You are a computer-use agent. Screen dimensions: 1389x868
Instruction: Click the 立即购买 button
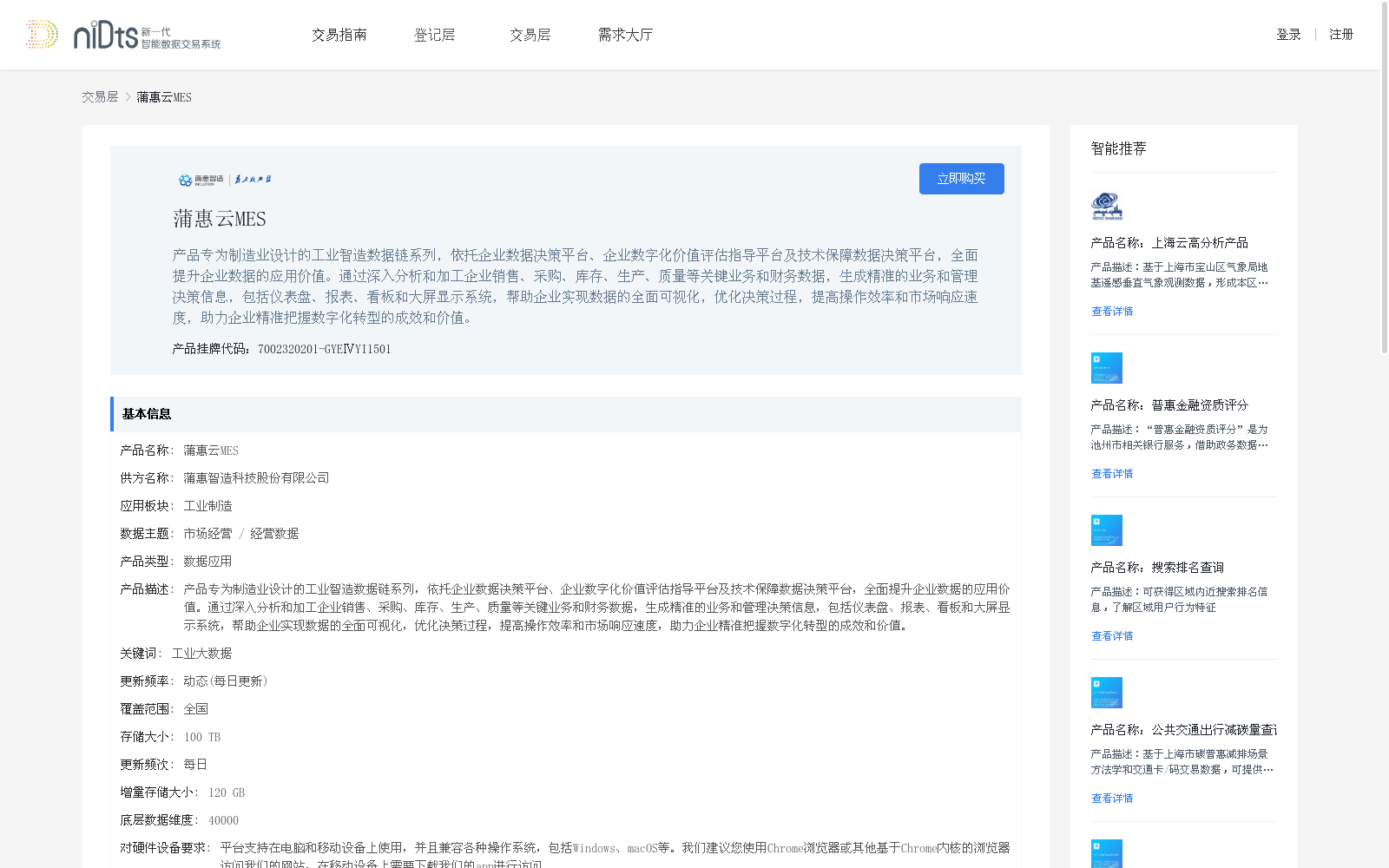[x=962, y=179]
